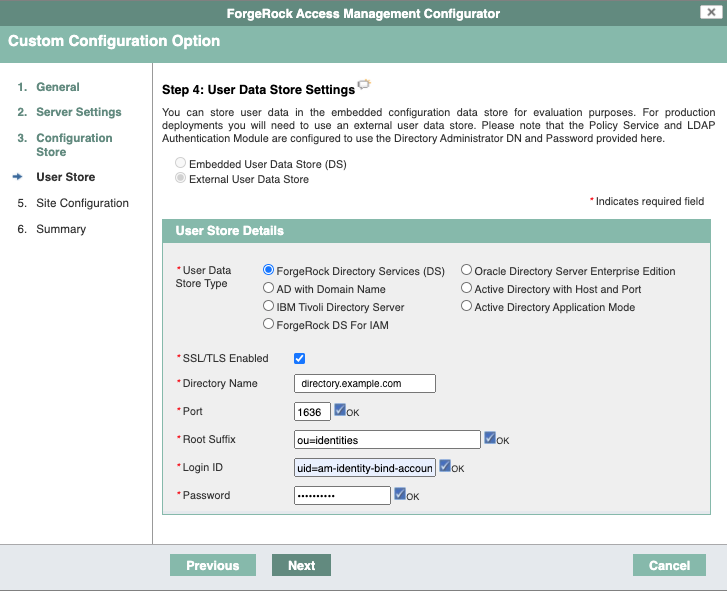Click the OK validation checkmark next to Port
The width and height of the screenshot is (727, 591).
[x=340, y=410]
